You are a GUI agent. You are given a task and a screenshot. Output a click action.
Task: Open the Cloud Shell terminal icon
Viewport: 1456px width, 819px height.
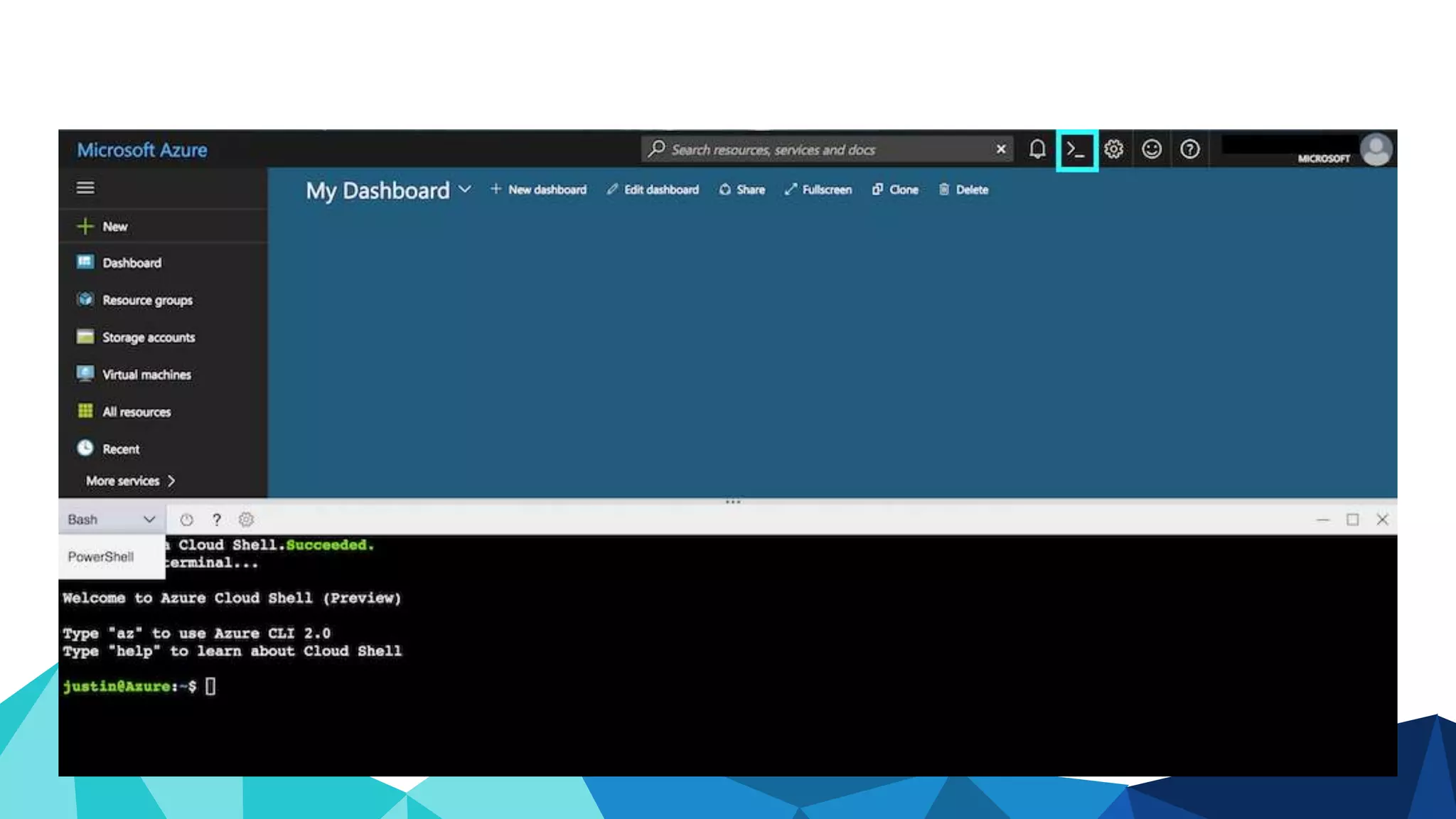[x=1076, y=150]
